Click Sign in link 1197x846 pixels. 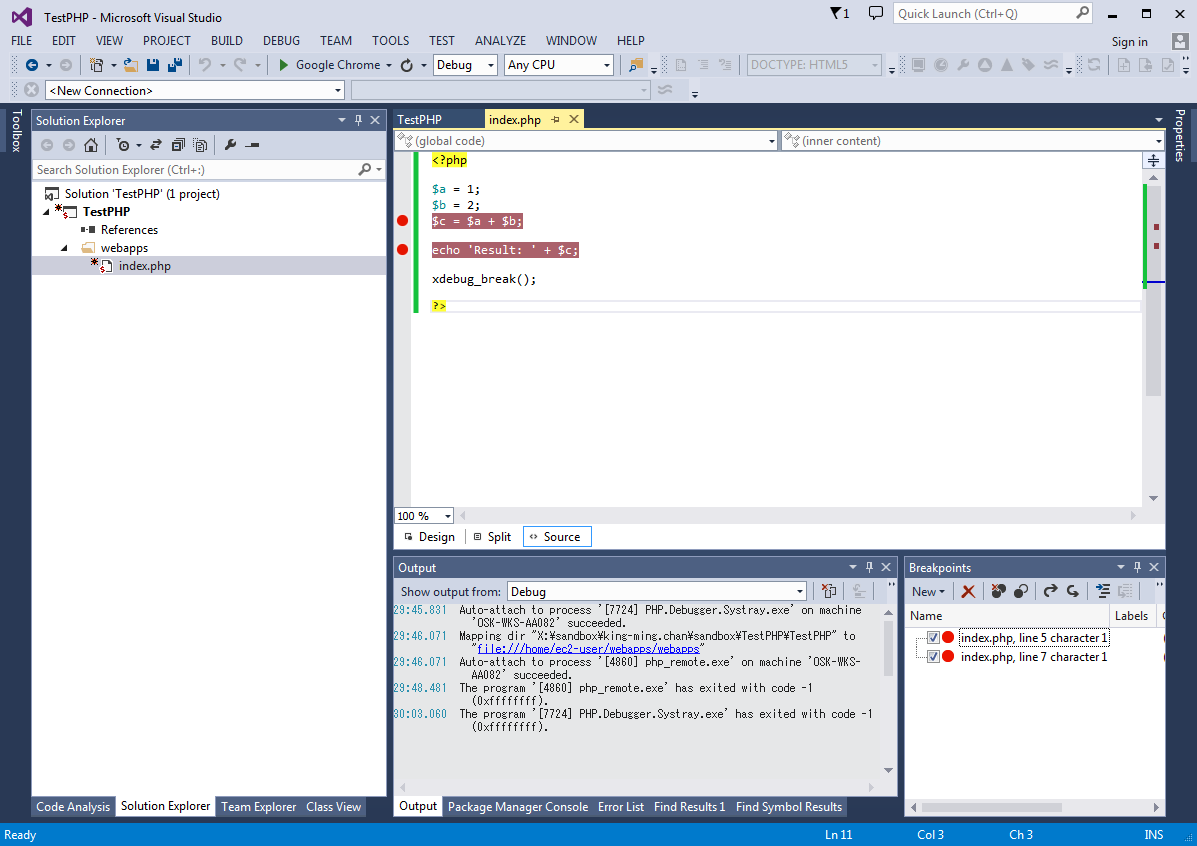click(x=1129, y=42)
